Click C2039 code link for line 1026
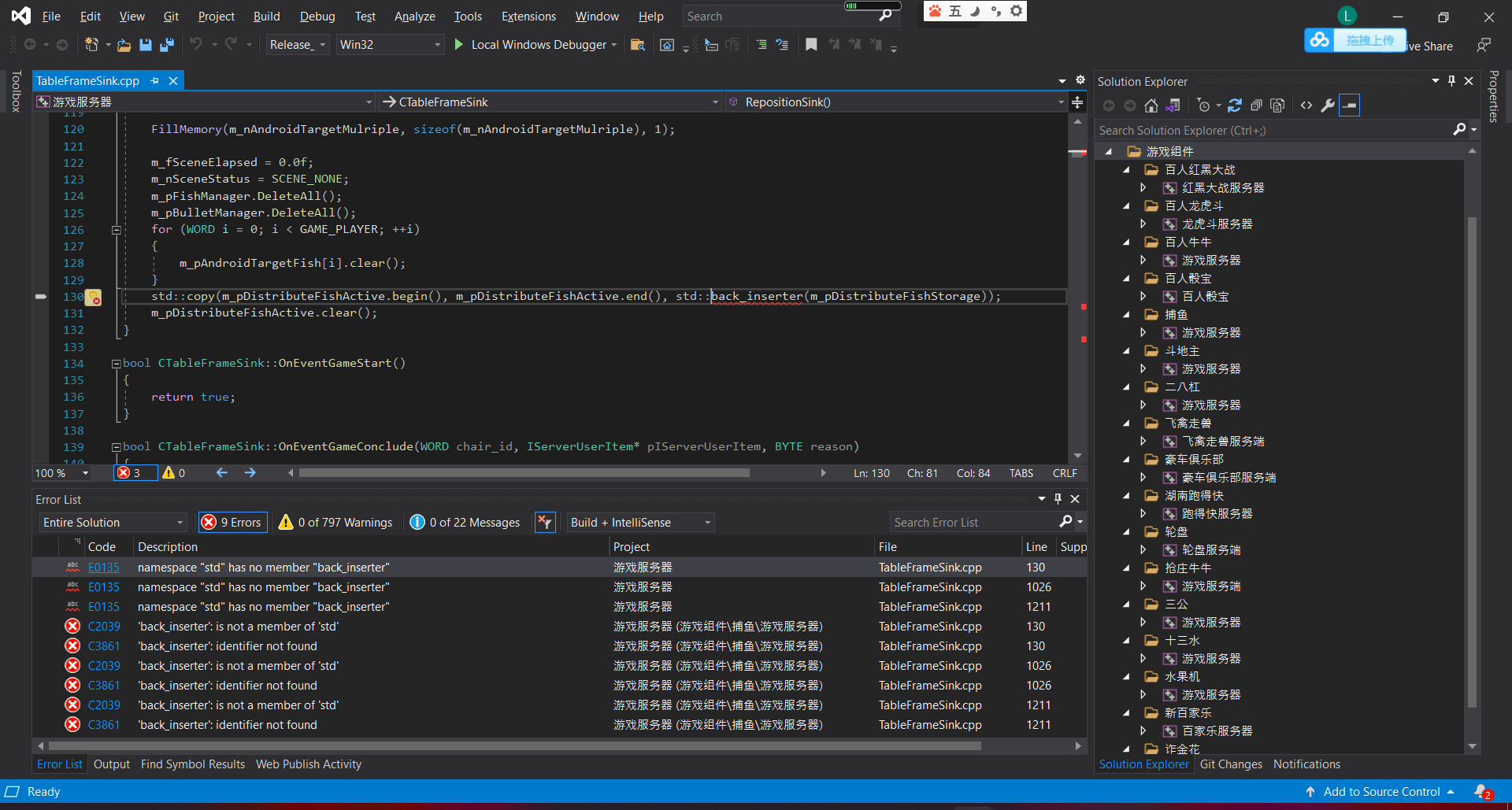The height and width of the screenshot is (810, 1512). [104, 665]
